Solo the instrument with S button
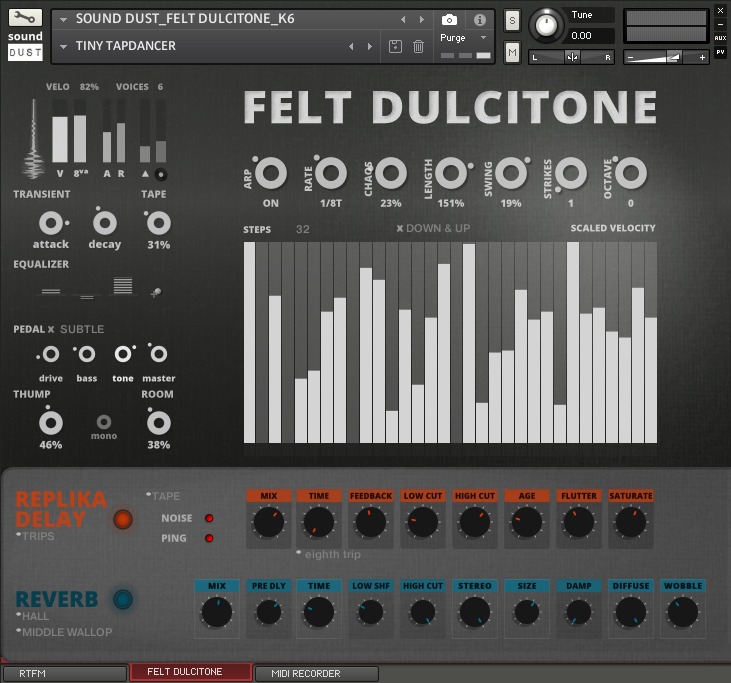 coord(512,20)
